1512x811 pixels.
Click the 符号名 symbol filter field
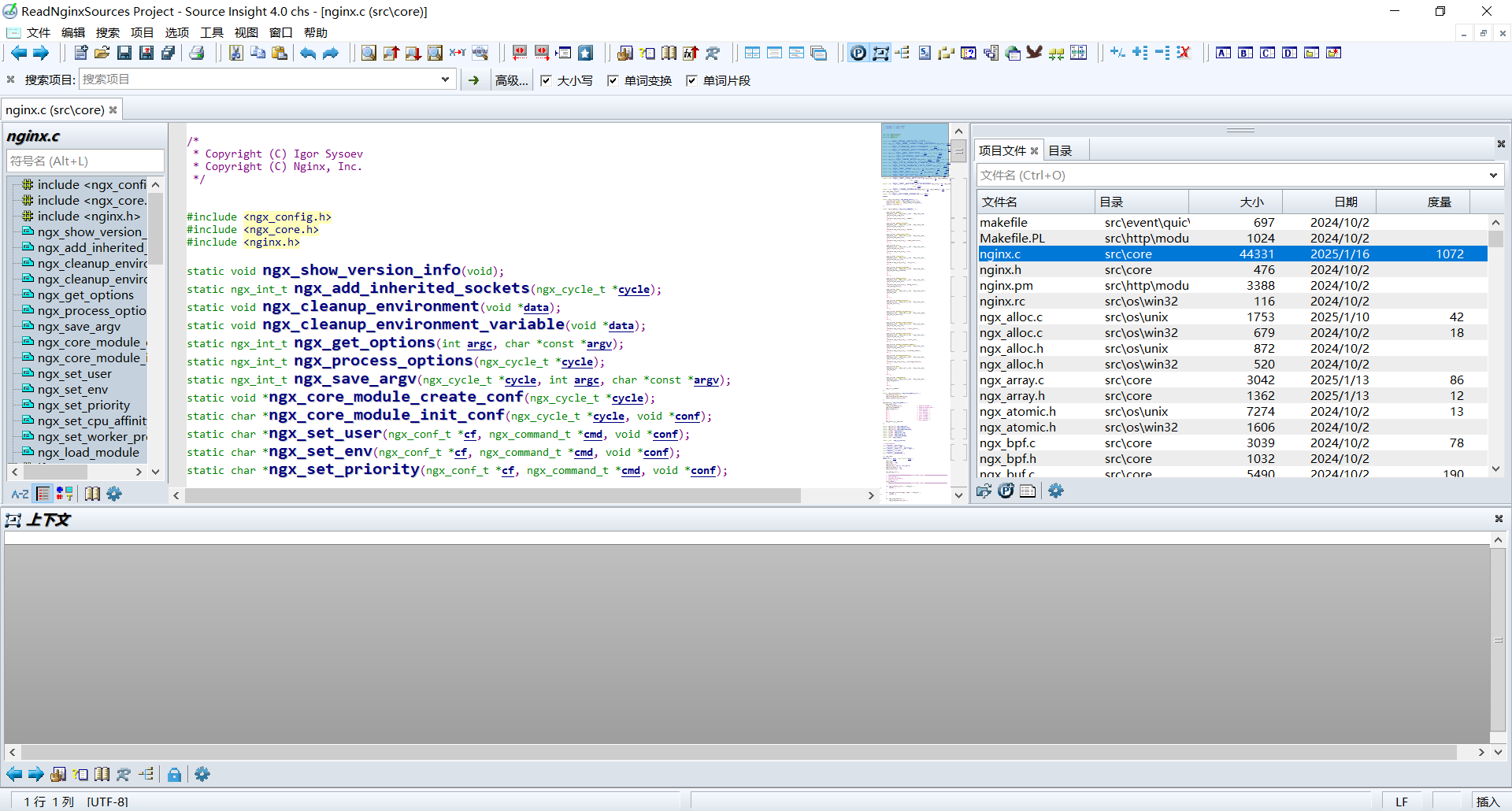(85, 161)
